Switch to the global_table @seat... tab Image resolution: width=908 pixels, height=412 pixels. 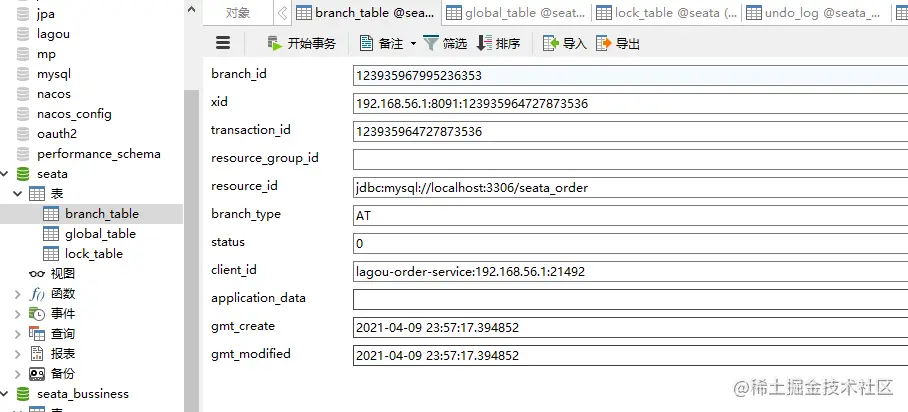[x=516, y=13]
